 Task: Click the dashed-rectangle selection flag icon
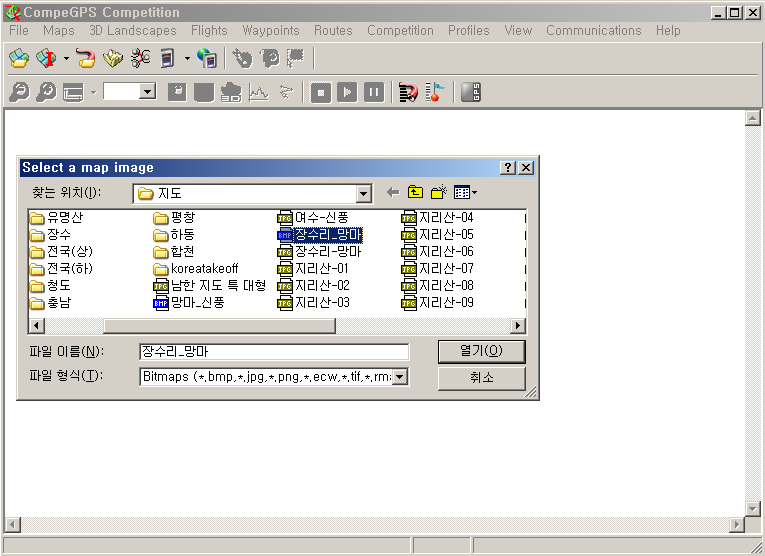(296, 59)
